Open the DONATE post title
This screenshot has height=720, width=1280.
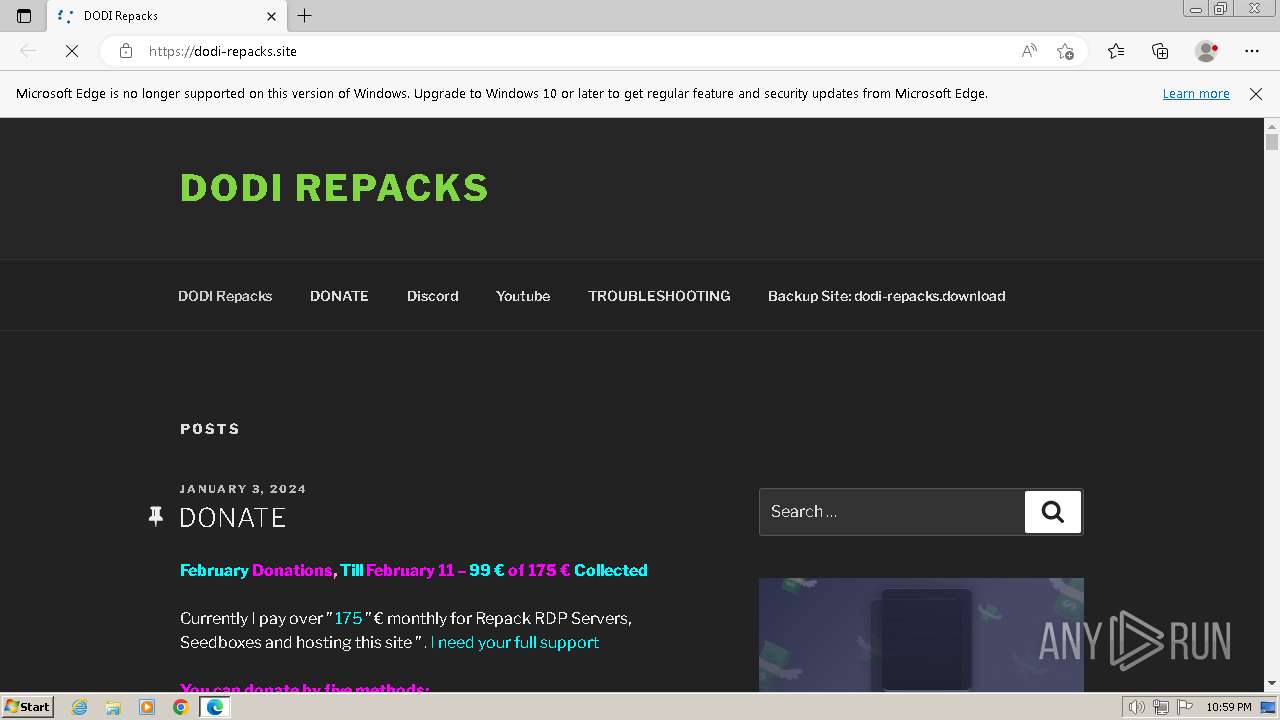click(233, 517)
